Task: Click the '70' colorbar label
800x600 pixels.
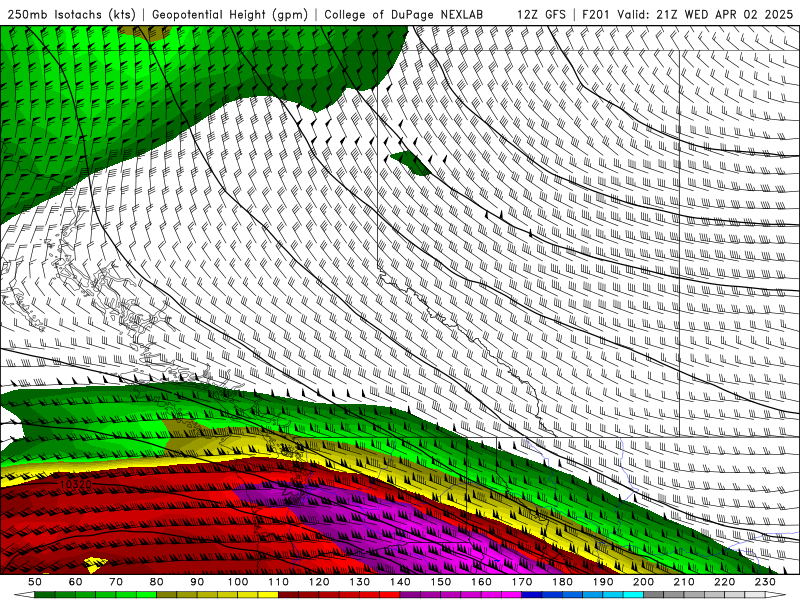Action: coord(116,582)
